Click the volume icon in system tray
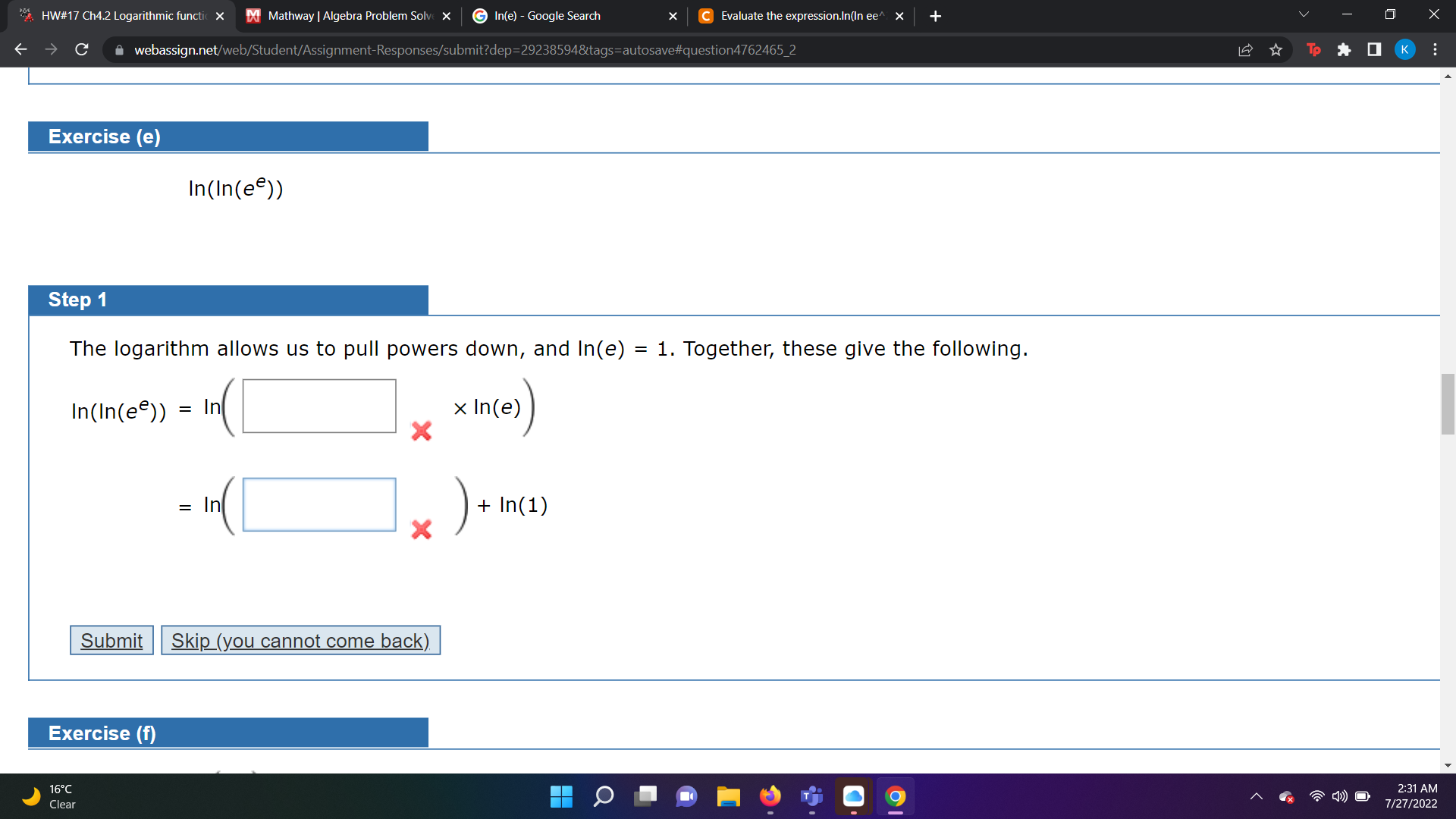 (1338, 797)
